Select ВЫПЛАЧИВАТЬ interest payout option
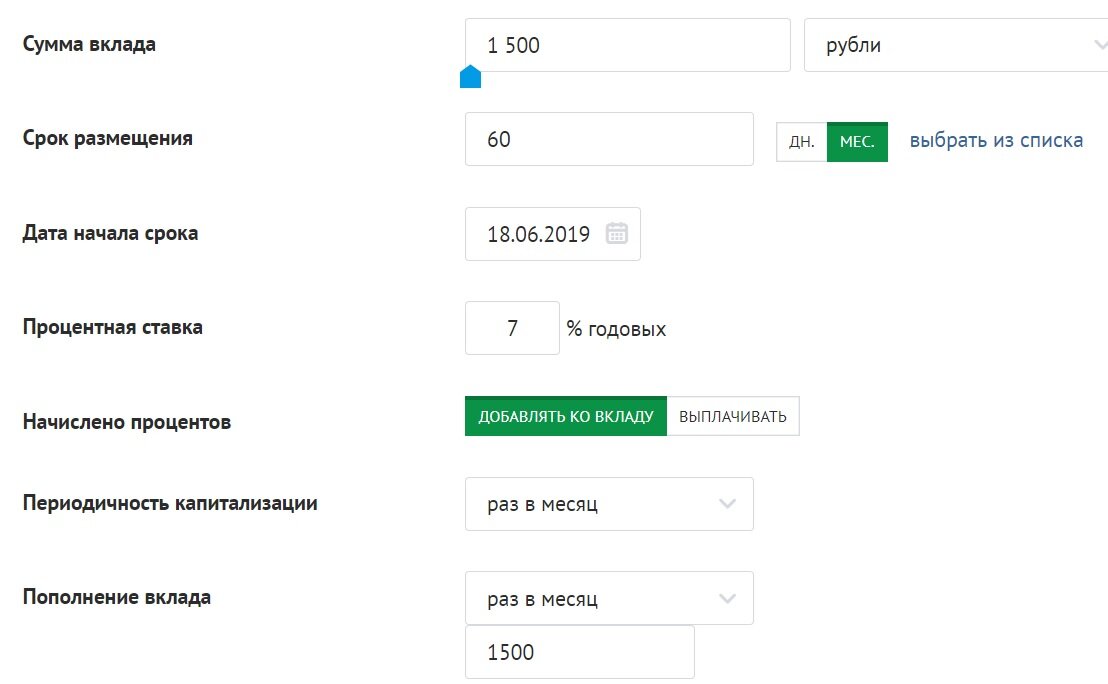This screenshot has width=1108, height=684. click(x=733, y=416)
